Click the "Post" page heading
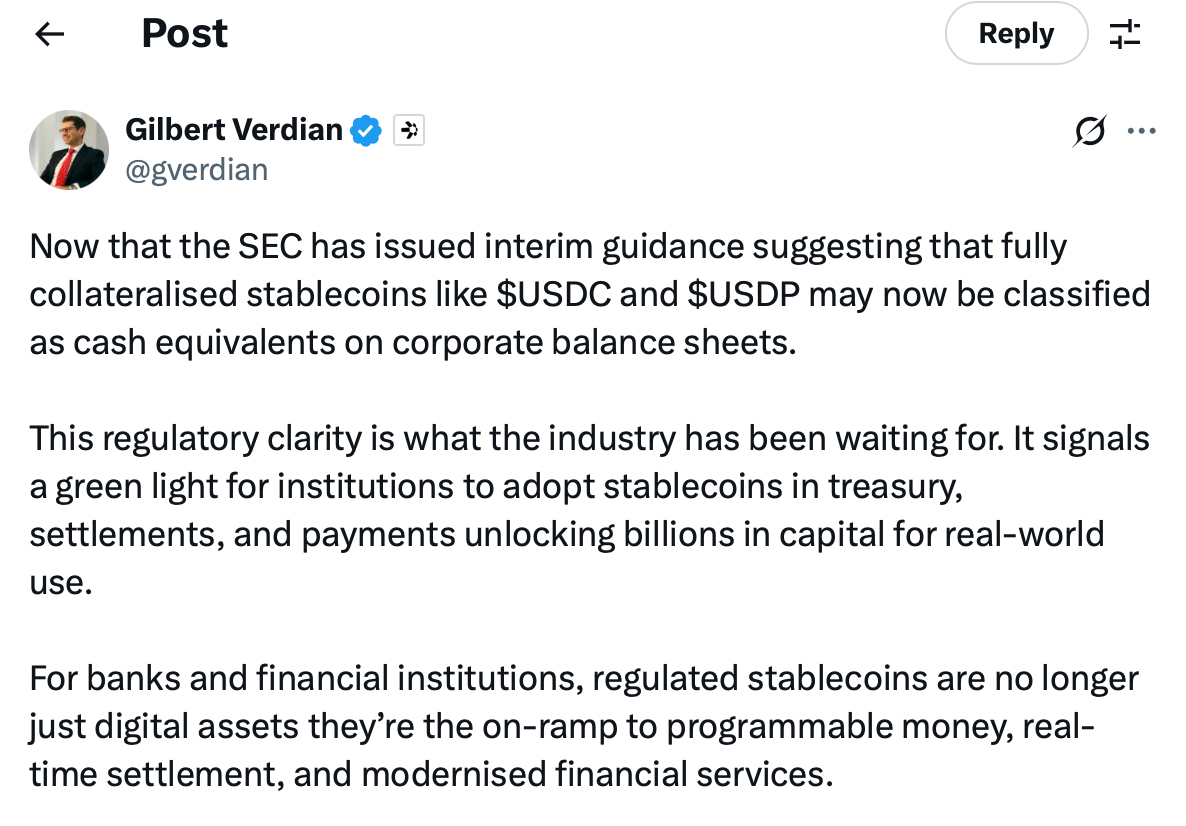The width and height of the screenshot is (1186, 826). coord(185,34)
